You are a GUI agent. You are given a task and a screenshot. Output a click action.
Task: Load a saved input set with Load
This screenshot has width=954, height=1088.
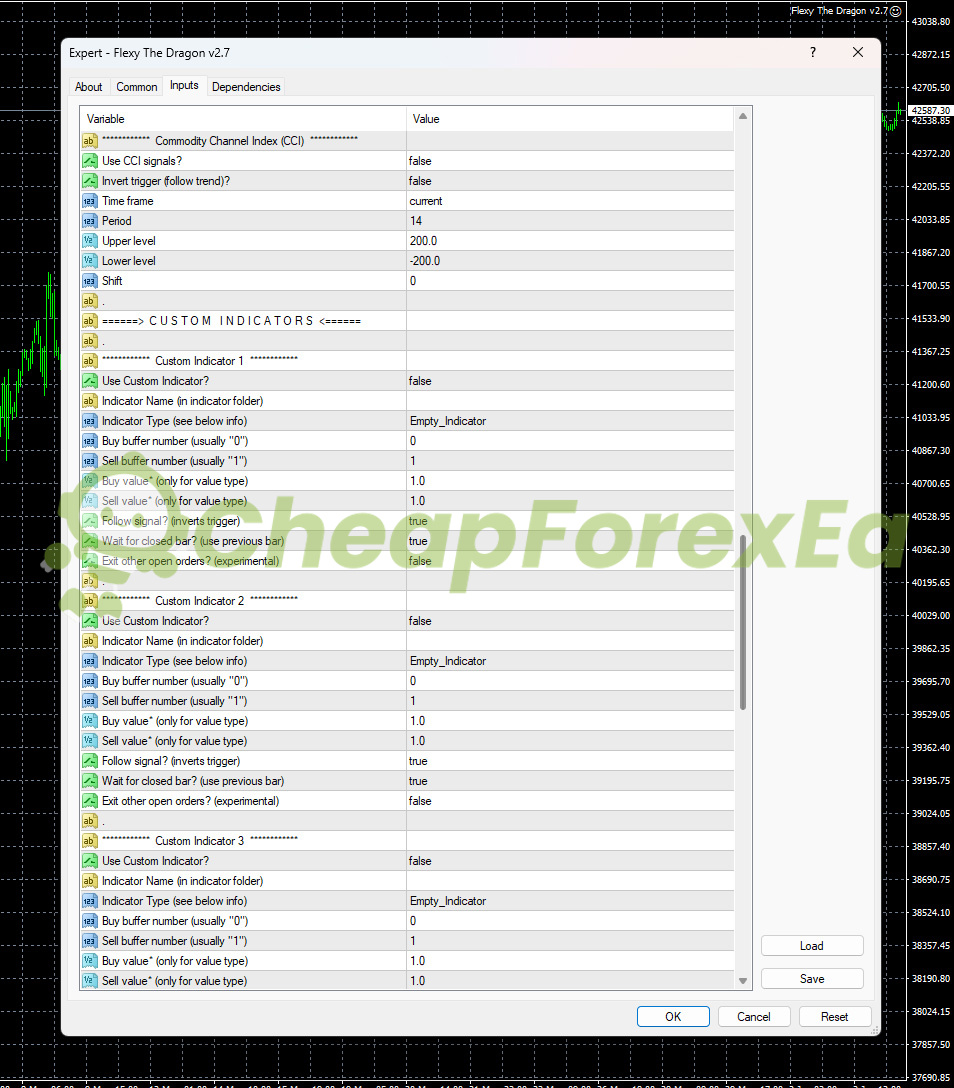(812, 946)
